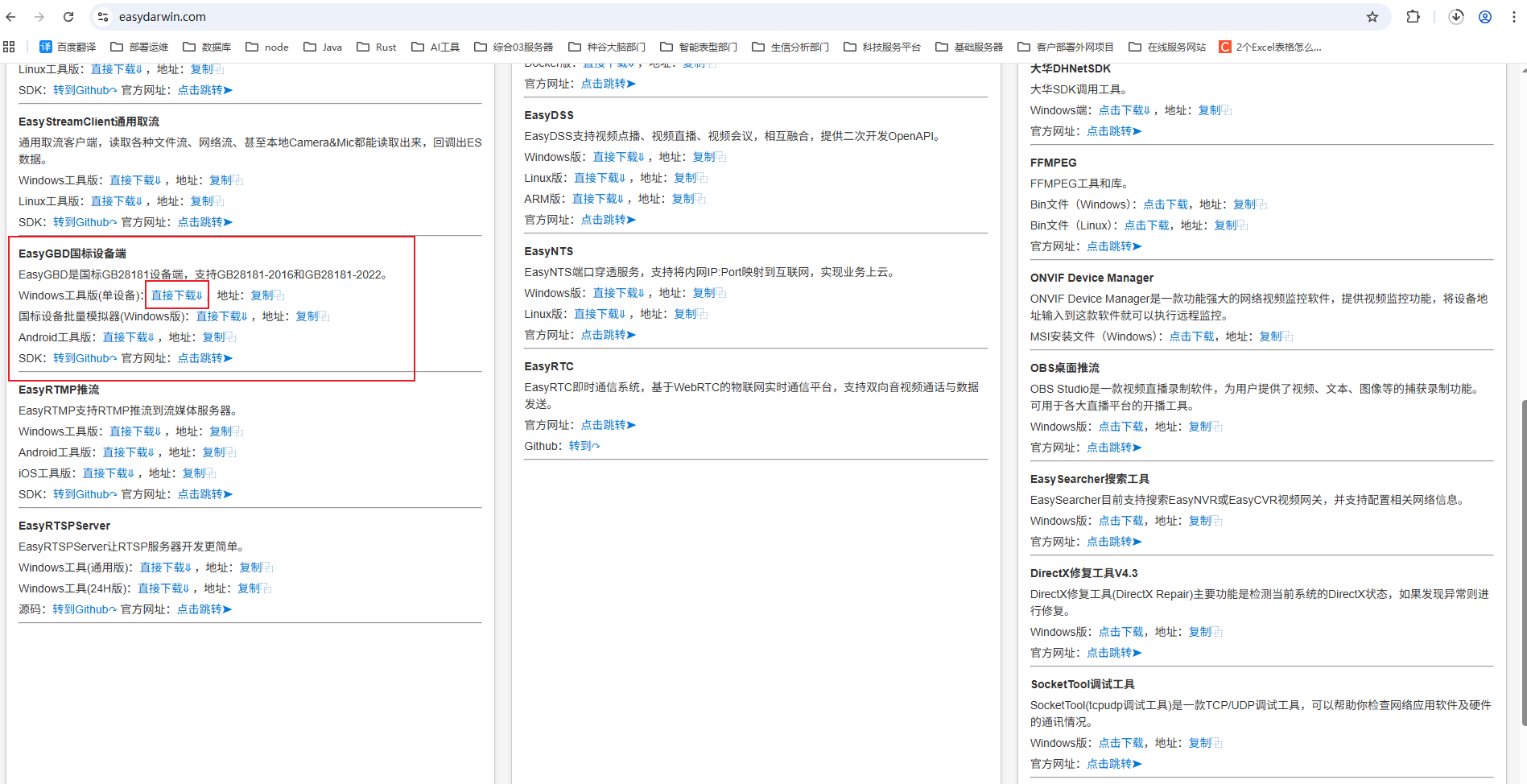The width and height of the screenshot is (1527, 784).
Task: Download EasyGBD Windows工具版(单设备) via 直接下载
Action: point(177,295)
